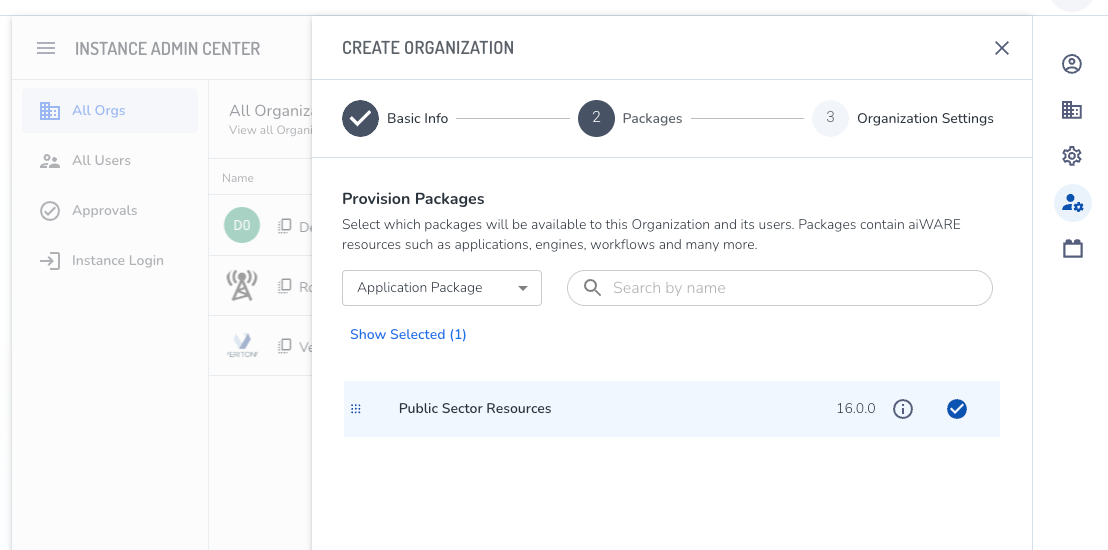Click the calendar icon in right rail
Image resolution: width=1108 pixels, height=550 pixels.
click(1073, 248)
